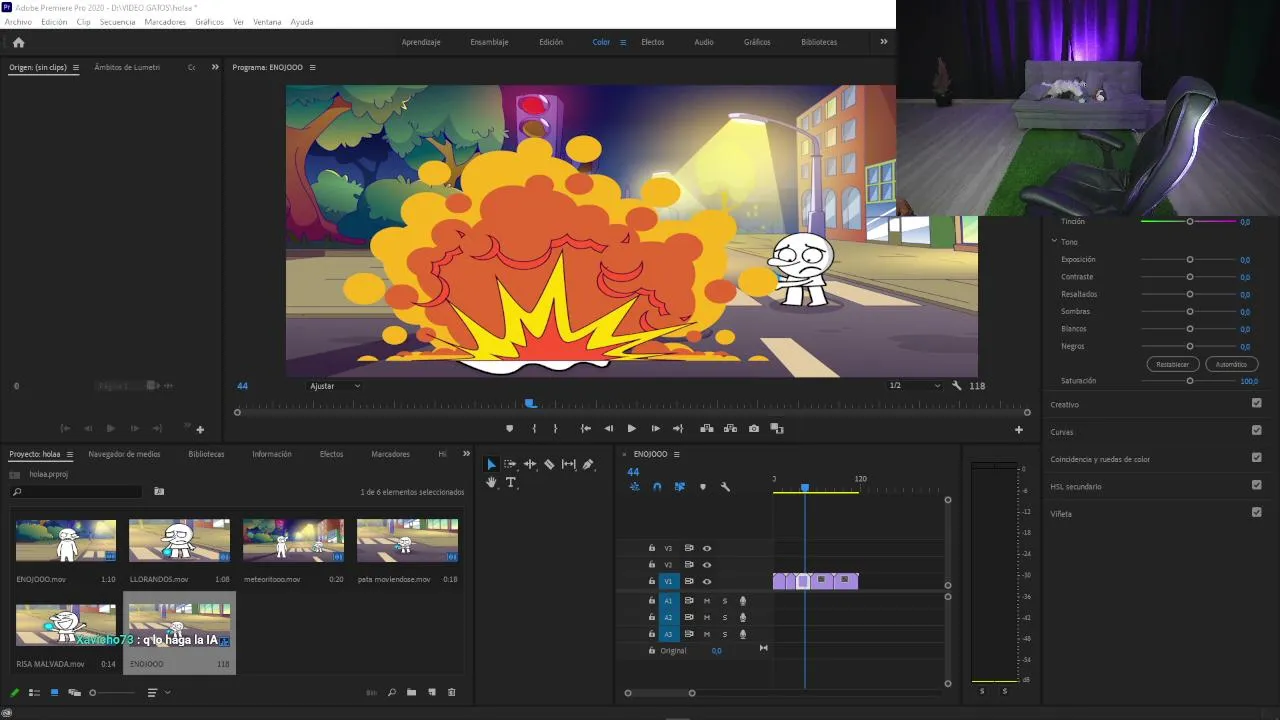The width and height of the screenshot is (1280, 720).
Task: Open the Secuencia menu
Action: pos(117,22)
